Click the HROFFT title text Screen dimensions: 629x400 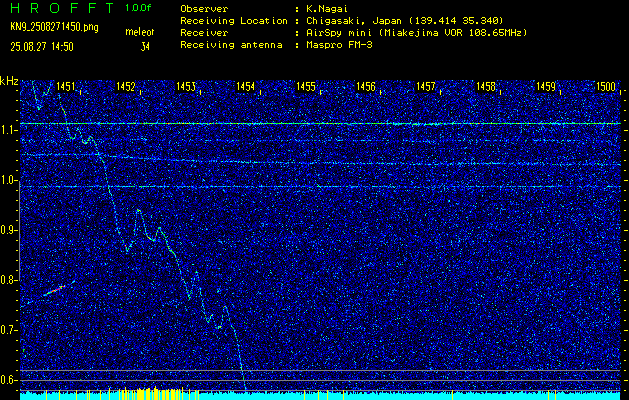point(62,8)
